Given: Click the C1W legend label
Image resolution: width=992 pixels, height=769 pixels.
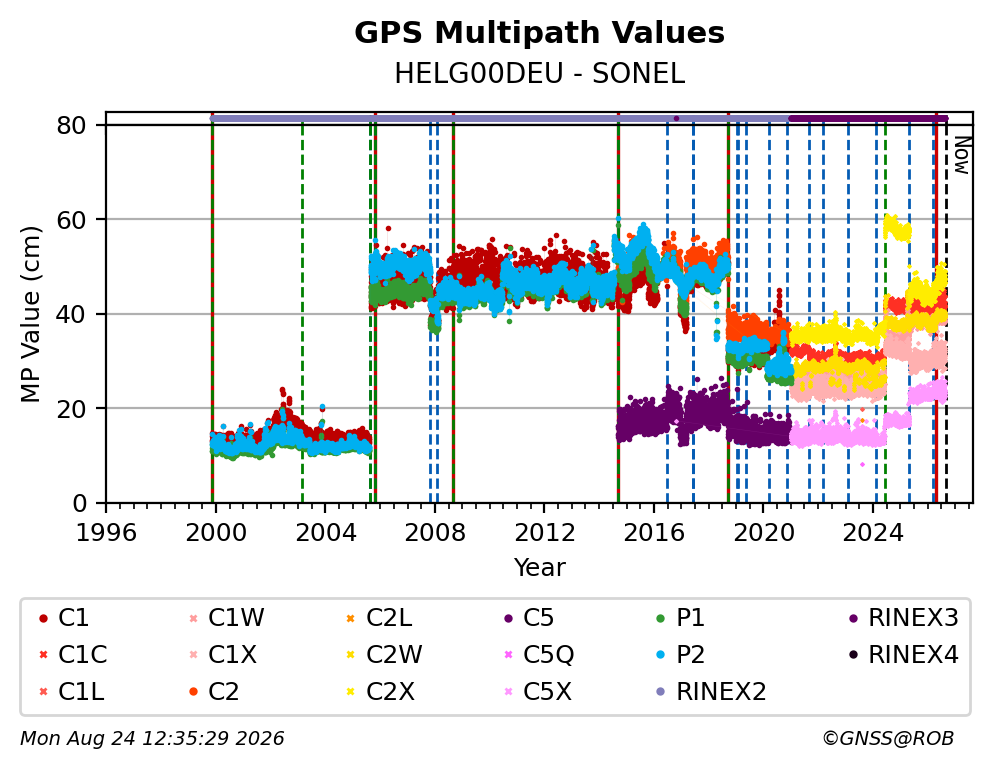Looking at the screenshot, I should [237, 618].
